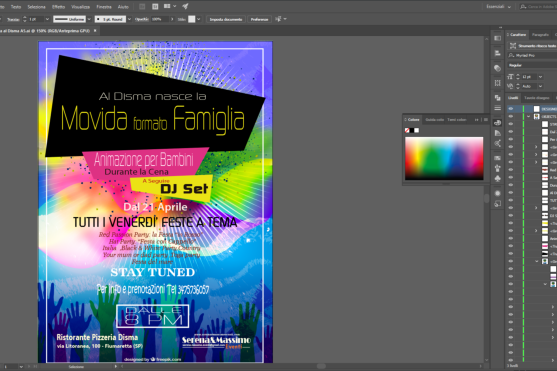The image size is (557, 371).
Task: Pick a color from the Colore spectrum
Action: pos(444,158)
